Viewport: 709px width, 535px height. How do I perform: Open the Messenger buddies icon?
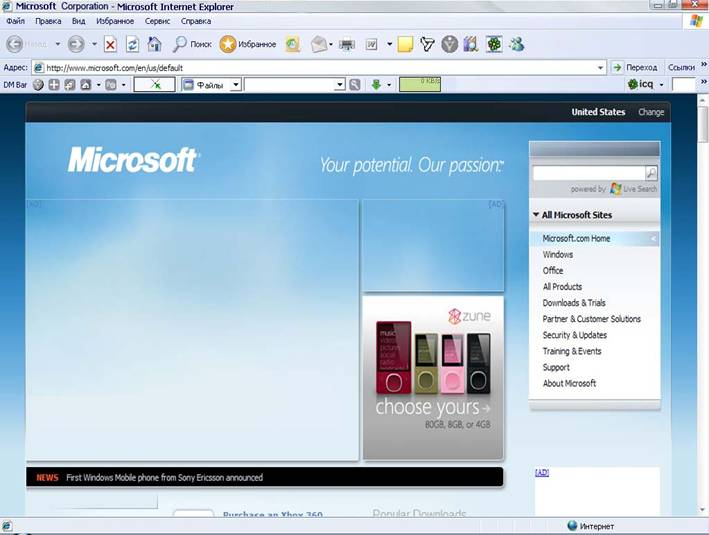[517, 44]
